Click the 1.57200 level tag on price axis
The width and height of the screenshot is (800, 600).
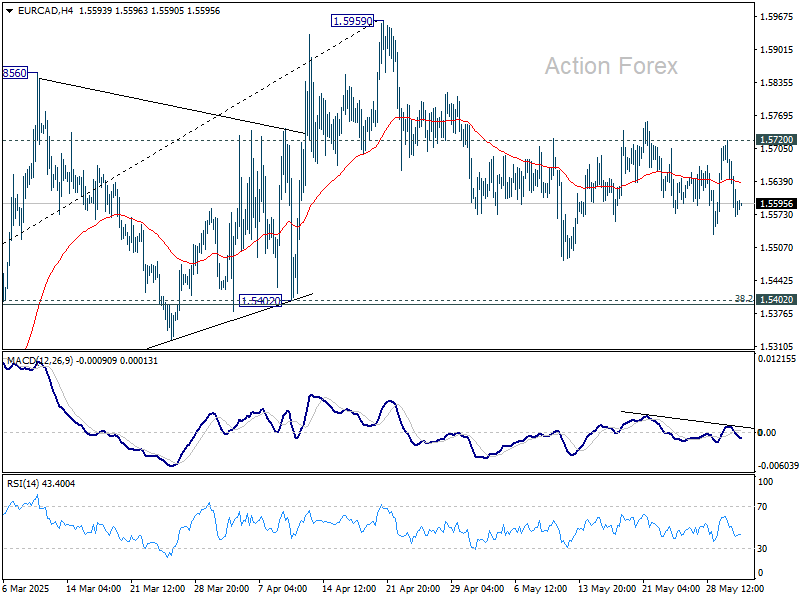777,140
